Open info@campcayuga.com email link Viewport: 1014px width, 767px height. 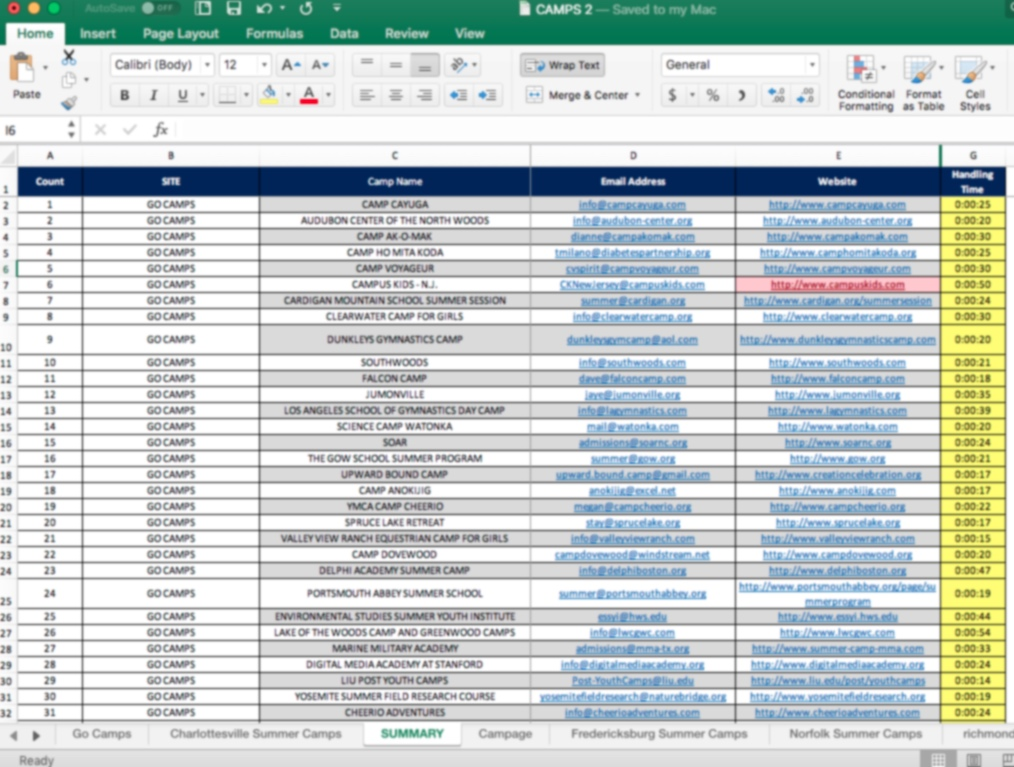coord(632,204)
